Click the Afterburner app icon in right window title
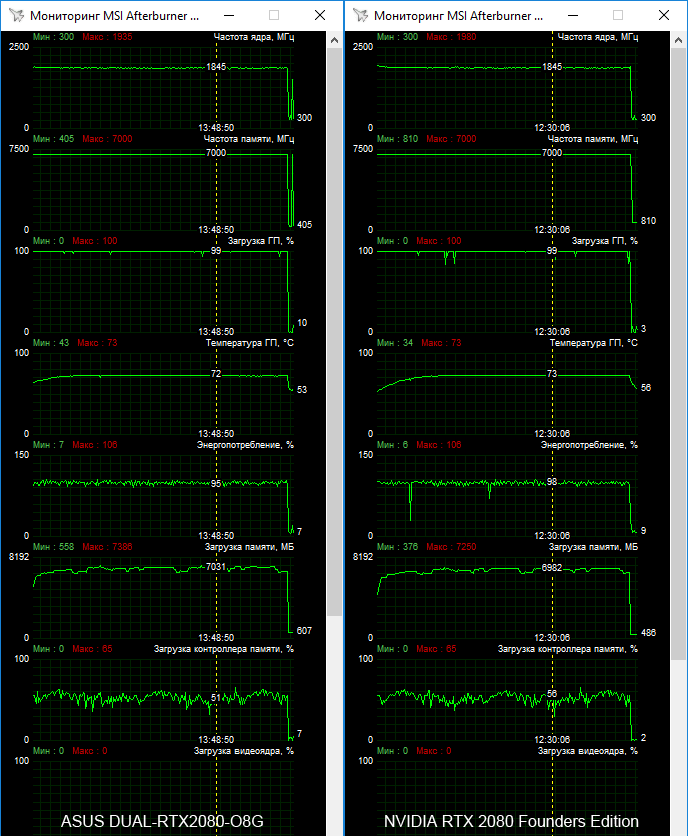The image size is (688, 836). (361, 15)
